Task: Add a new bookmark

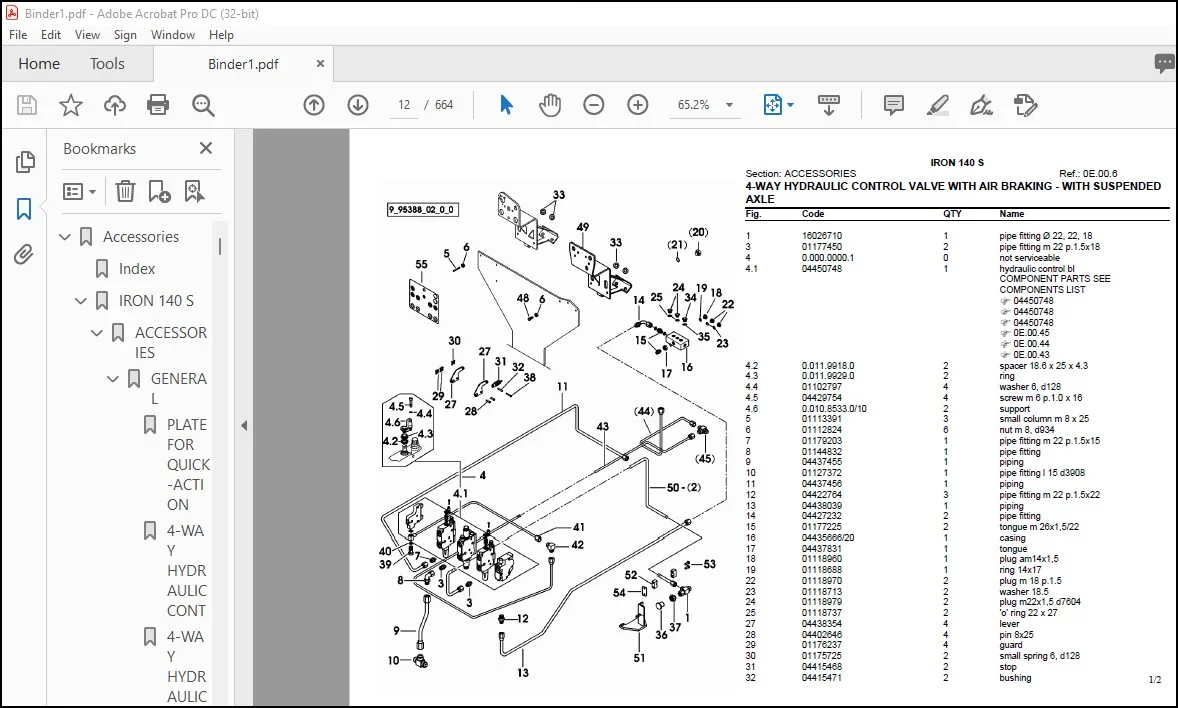Action: coord(159,192)
